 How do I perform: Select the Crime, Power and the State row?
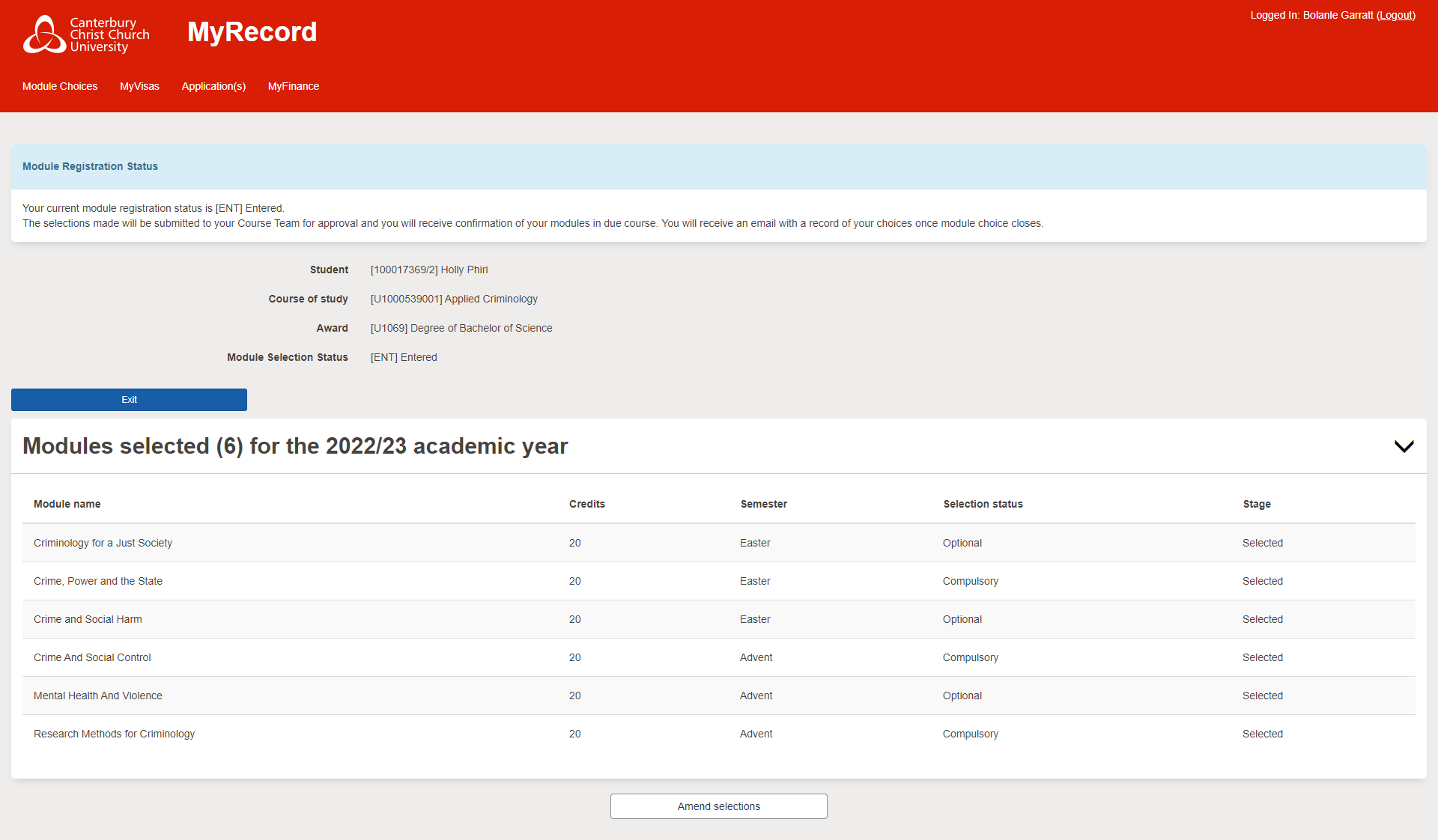pyautogui.click(x=98, y=581)
